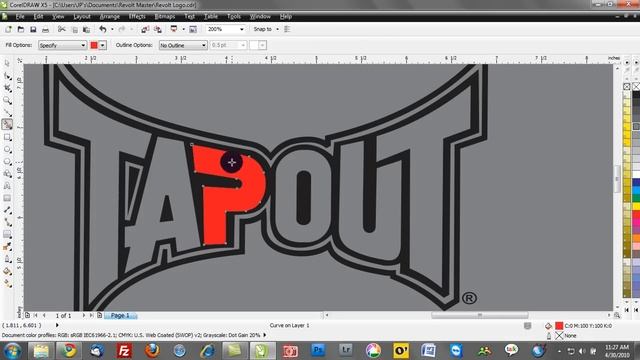The image size is (640, 360).
Task: Select the Interactive Fill tool
Action: pos(7,283)
